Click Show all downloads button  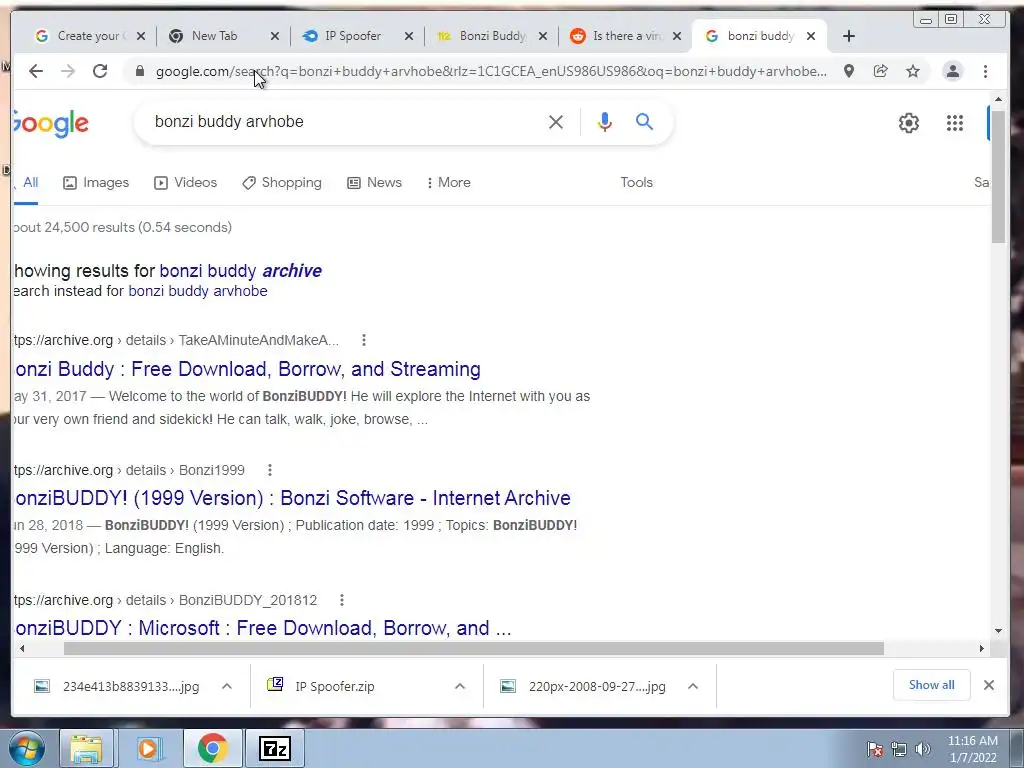pyautogui.click(x=931, y=685)
